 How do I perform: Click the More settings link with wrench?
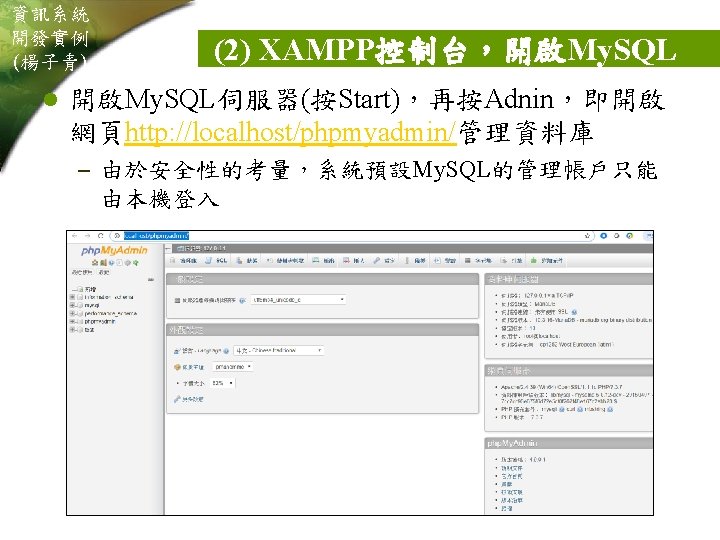pyautogui.click(x=189, y=399)
